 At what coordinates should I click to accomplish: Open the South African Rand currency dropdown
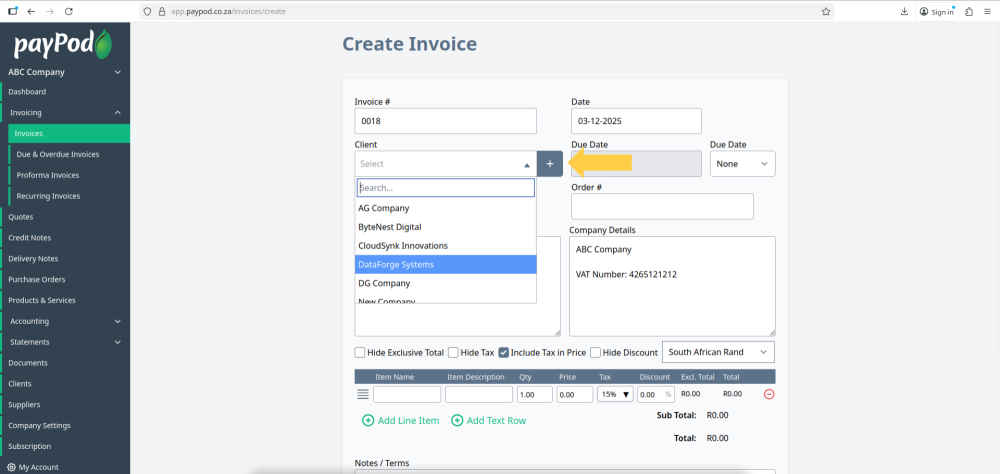tap(718, 352)
